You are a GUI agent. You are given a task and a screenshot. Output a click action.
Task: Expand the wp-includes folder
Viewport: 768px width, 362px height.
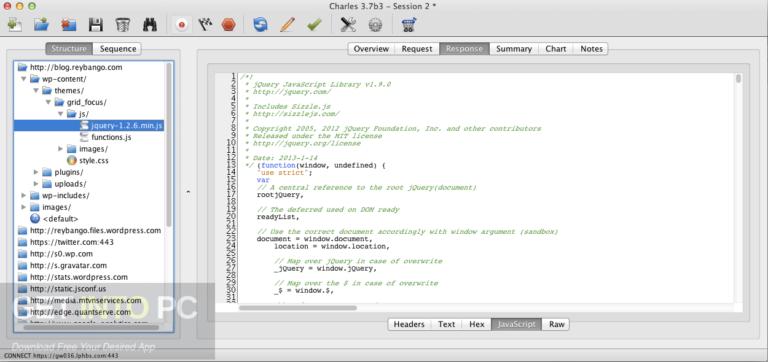click(24, 195)
